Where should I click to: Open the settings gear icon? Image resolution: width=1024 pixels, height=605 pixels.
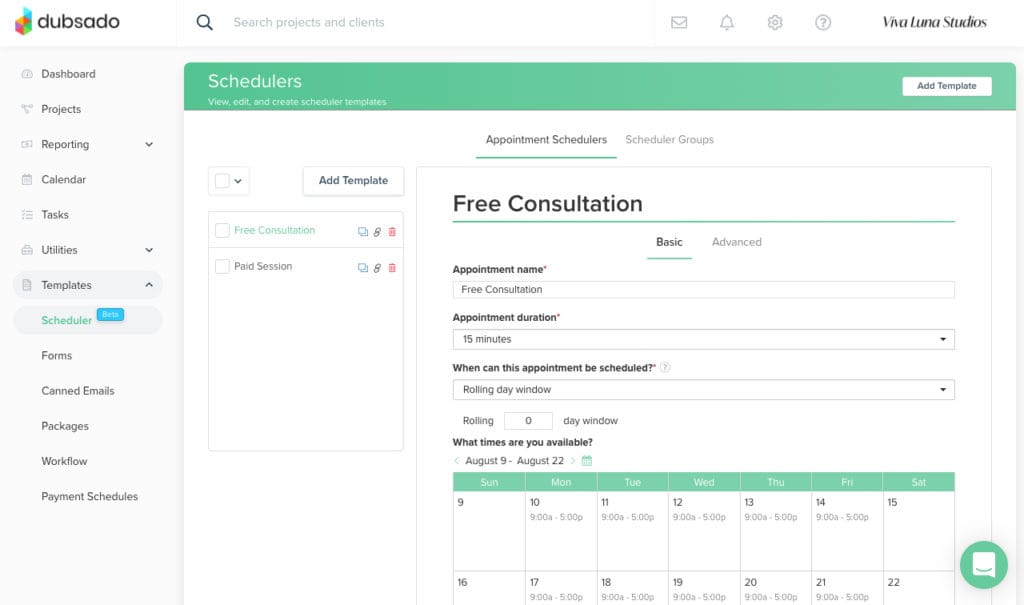775,22
